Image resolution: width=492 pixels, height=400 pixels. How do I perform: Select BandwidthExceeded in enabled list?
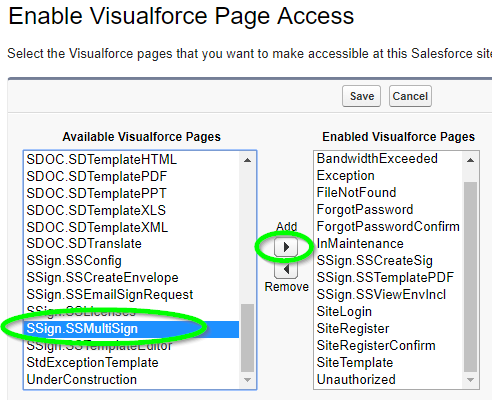389,159
